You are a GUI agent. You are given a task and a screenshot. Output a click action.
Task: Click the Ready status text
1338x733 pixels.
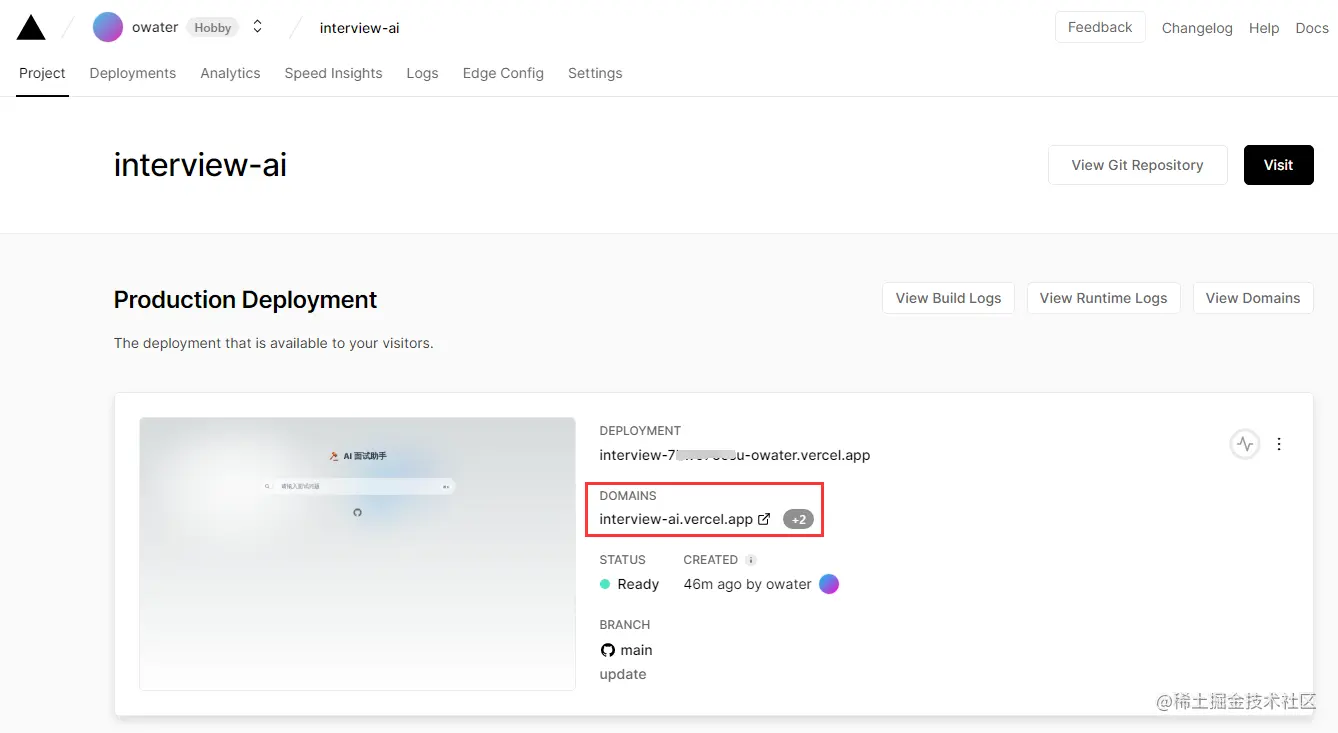click(x=638, y=584)
